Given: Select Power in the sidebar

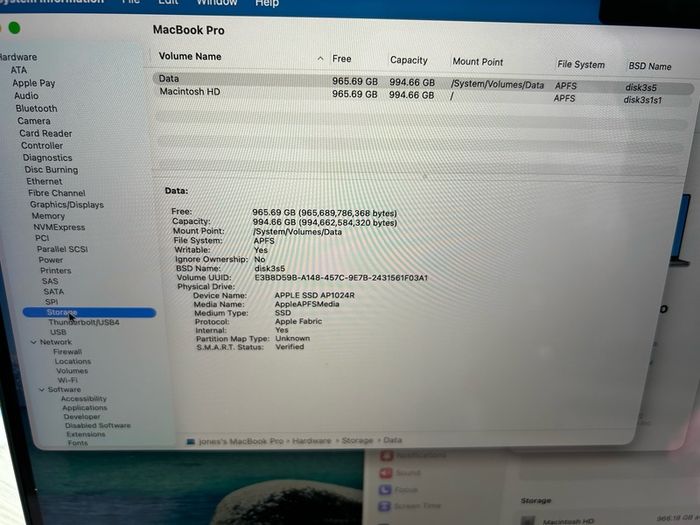Looking at the screenshot, I should 50,260.
